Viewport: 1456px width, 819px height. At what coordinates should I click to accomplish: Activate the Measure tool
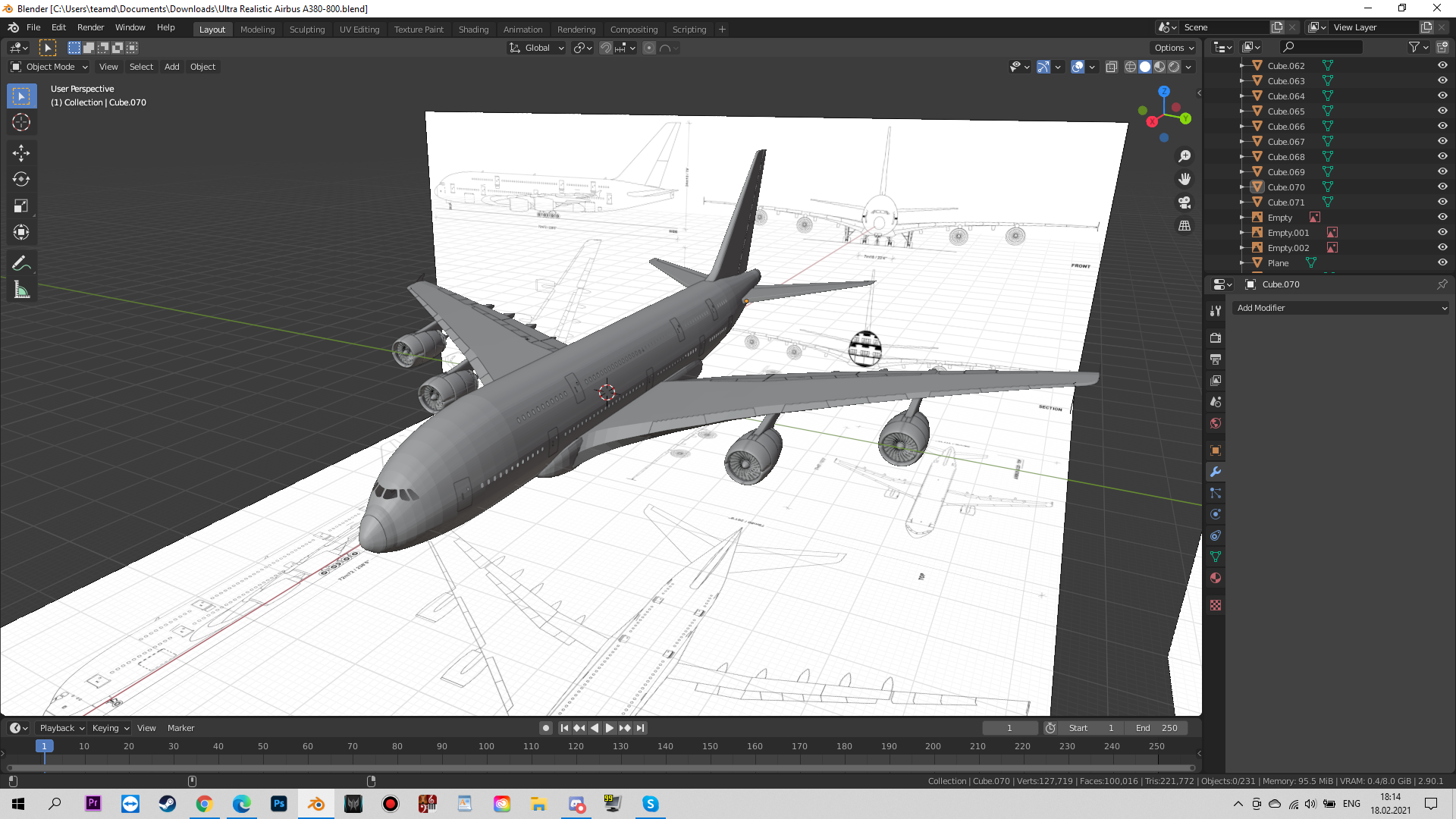[x=21, y=289]
